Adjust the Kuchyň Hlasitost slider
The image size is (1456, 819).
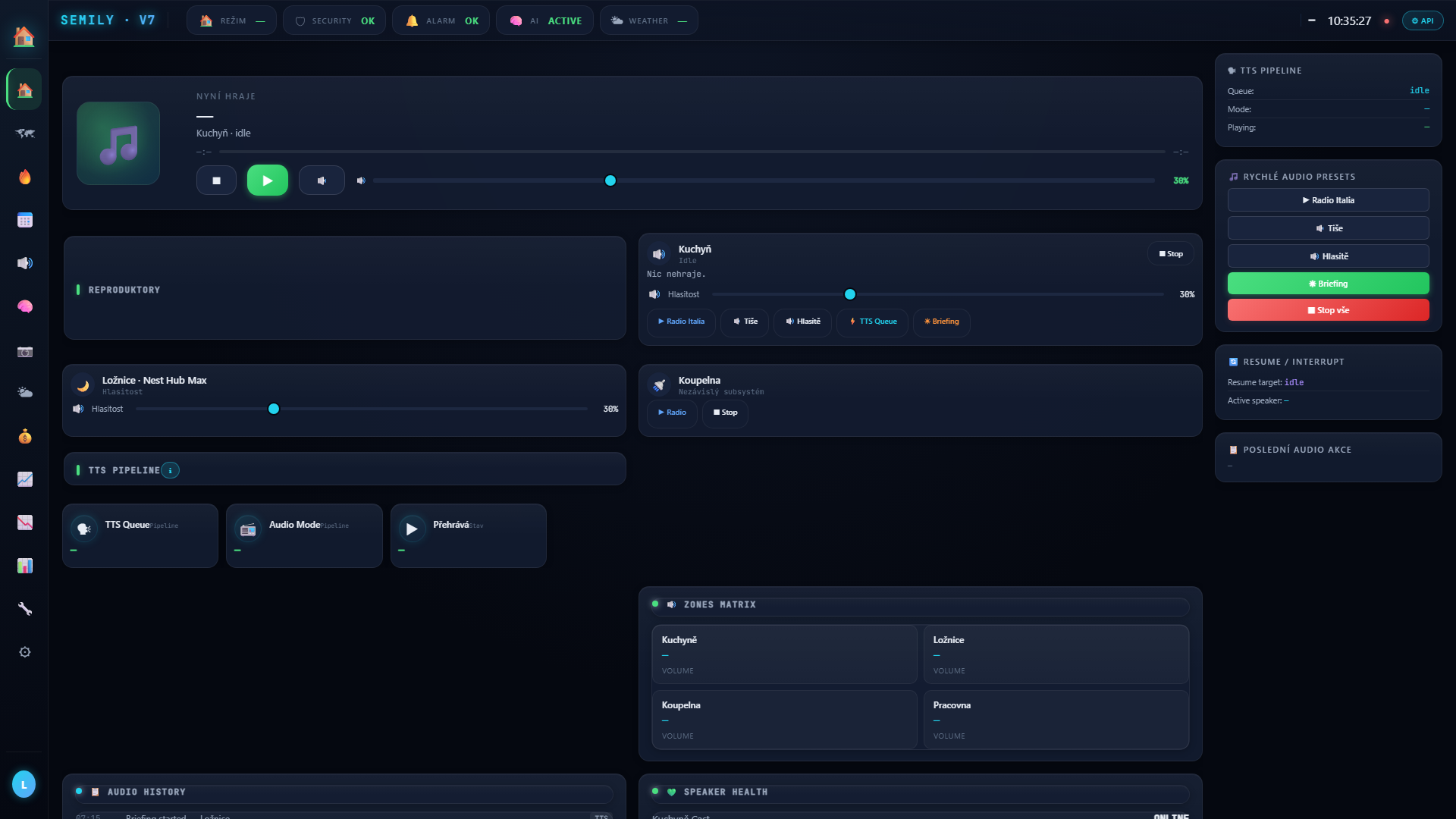click(x=938, y=294)
